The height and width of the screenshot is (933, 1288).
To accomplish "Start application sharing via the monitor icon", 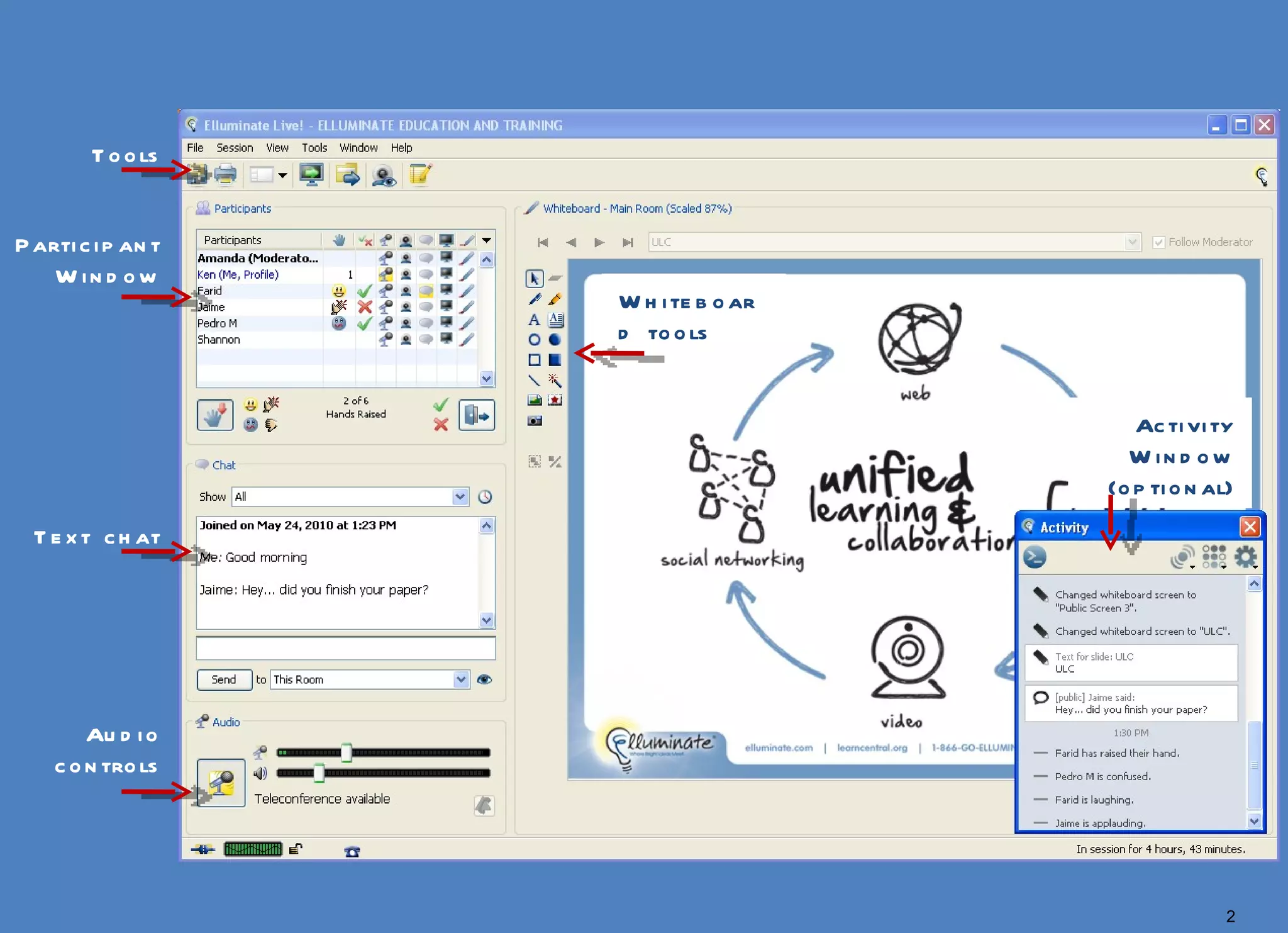I will 311,174.
